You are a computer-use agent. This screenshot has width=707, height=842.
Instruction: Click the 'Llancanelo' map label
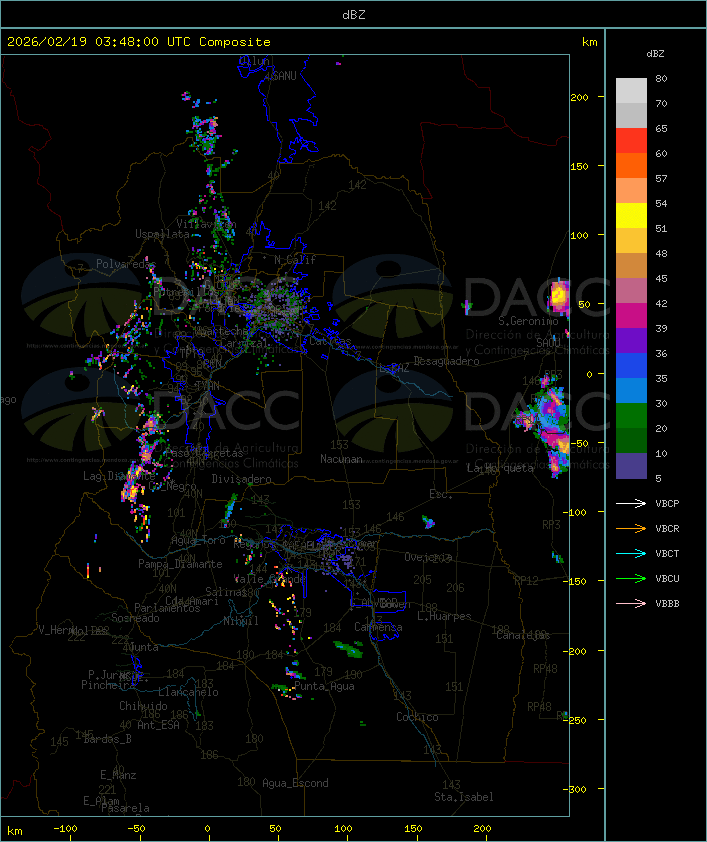pos(188,692)
